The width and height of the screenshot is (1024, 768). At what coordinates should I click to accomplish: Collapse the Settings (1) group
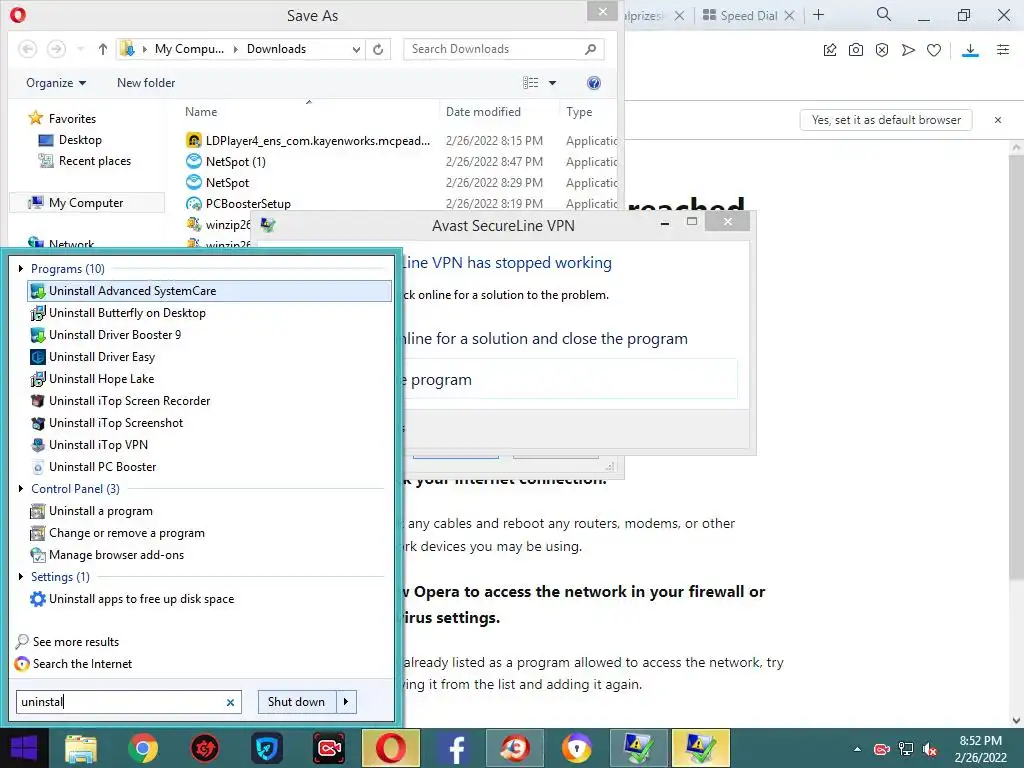(21, 577)
